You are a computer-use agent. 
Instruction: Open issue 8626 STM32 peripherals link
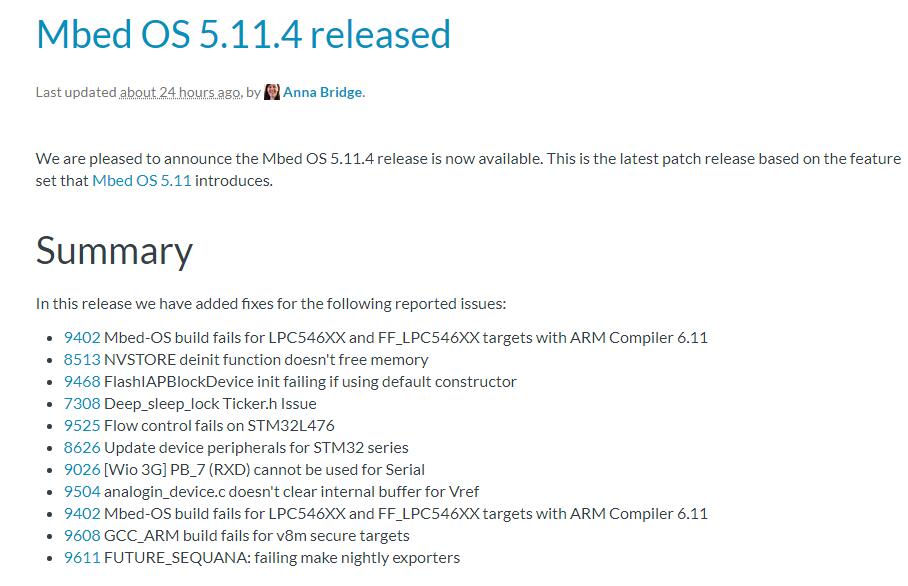click(x=82, y=448)
